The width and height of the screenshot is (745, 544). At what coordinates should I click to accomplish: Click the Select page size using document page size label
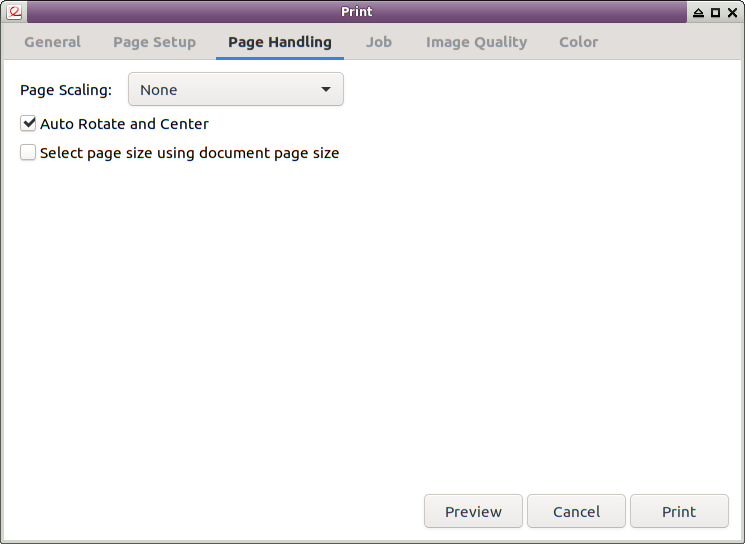tap(190, 153)
